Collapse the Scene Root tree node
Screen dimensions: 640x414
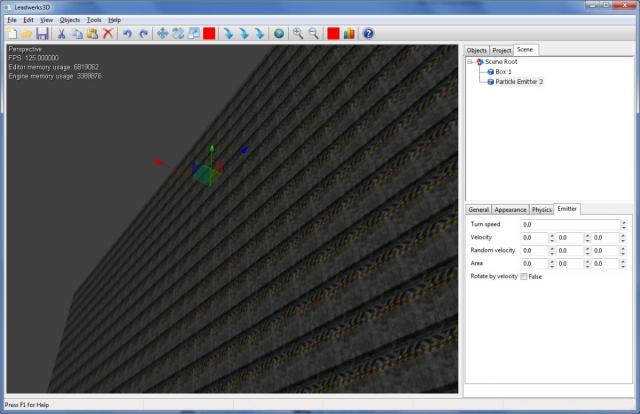point(472,61)
